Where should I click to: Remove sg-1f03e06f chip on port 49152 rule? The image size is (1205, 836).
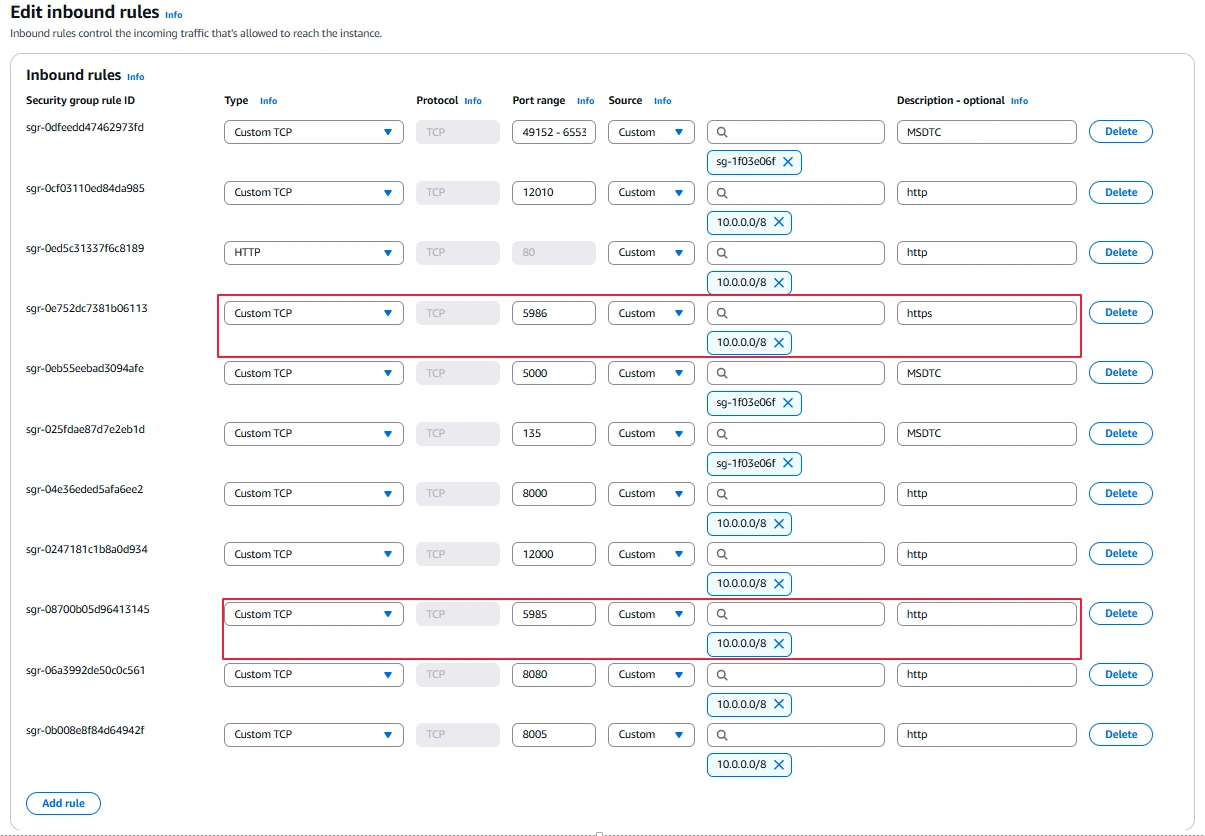tap(788, 162)
